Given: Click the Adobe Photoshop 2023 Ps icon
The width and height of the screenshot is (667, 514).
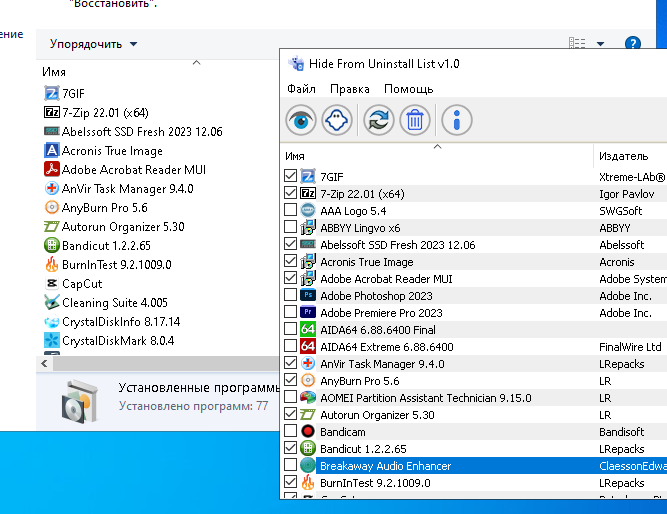Looking at the screenshot, I should pos(308,295).
